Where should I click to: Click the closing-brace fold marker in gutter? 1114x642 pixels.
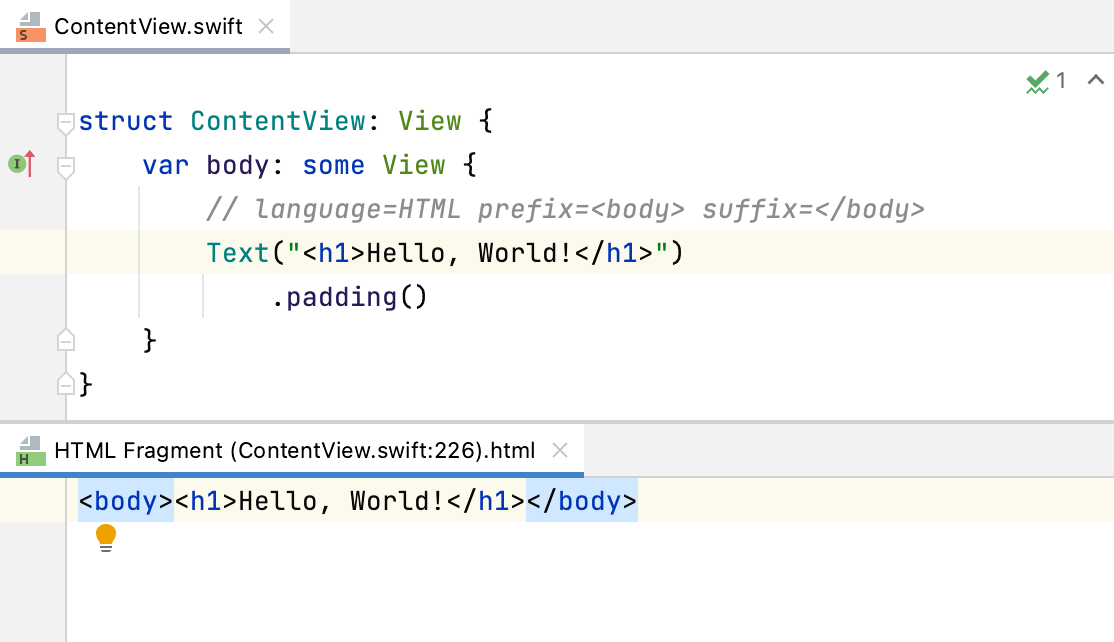66,383
